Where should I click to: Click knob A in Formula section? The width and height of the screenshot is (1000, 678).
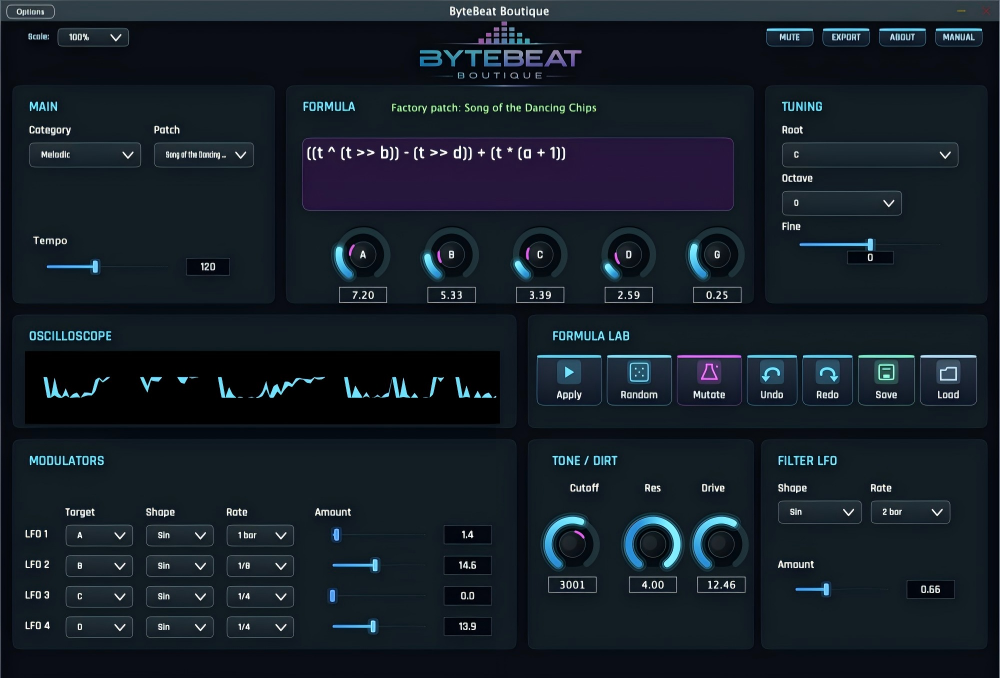pos(362,255)
